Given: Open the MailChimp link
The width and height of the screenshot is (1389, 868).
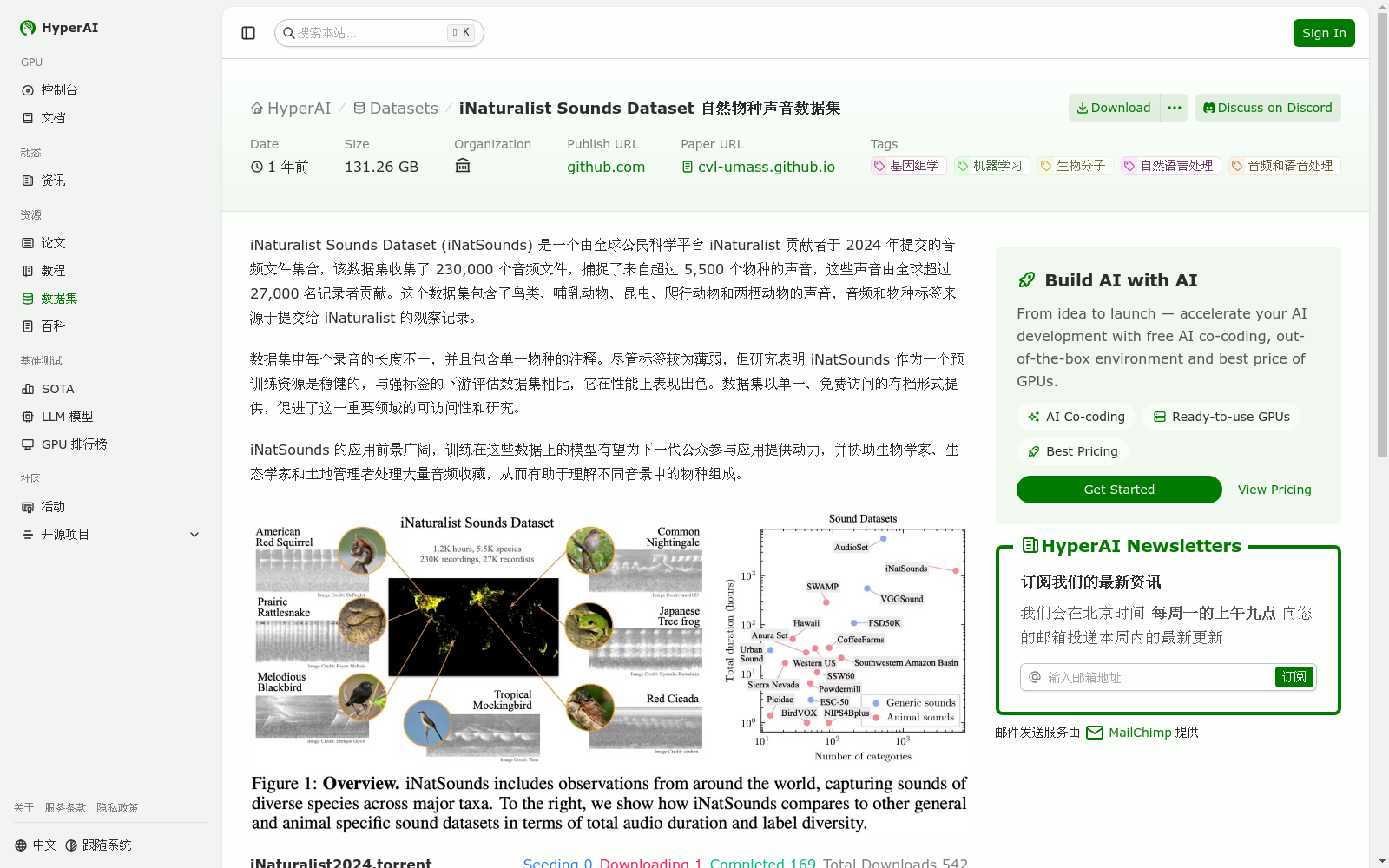Looking at the screenshot, I should pos(1129,733).
